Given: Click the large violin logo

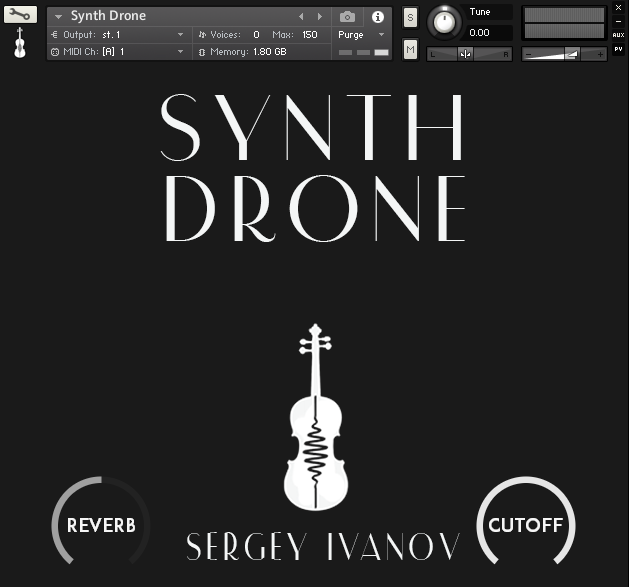Looking at the screenshot, I should click(315, 417).
